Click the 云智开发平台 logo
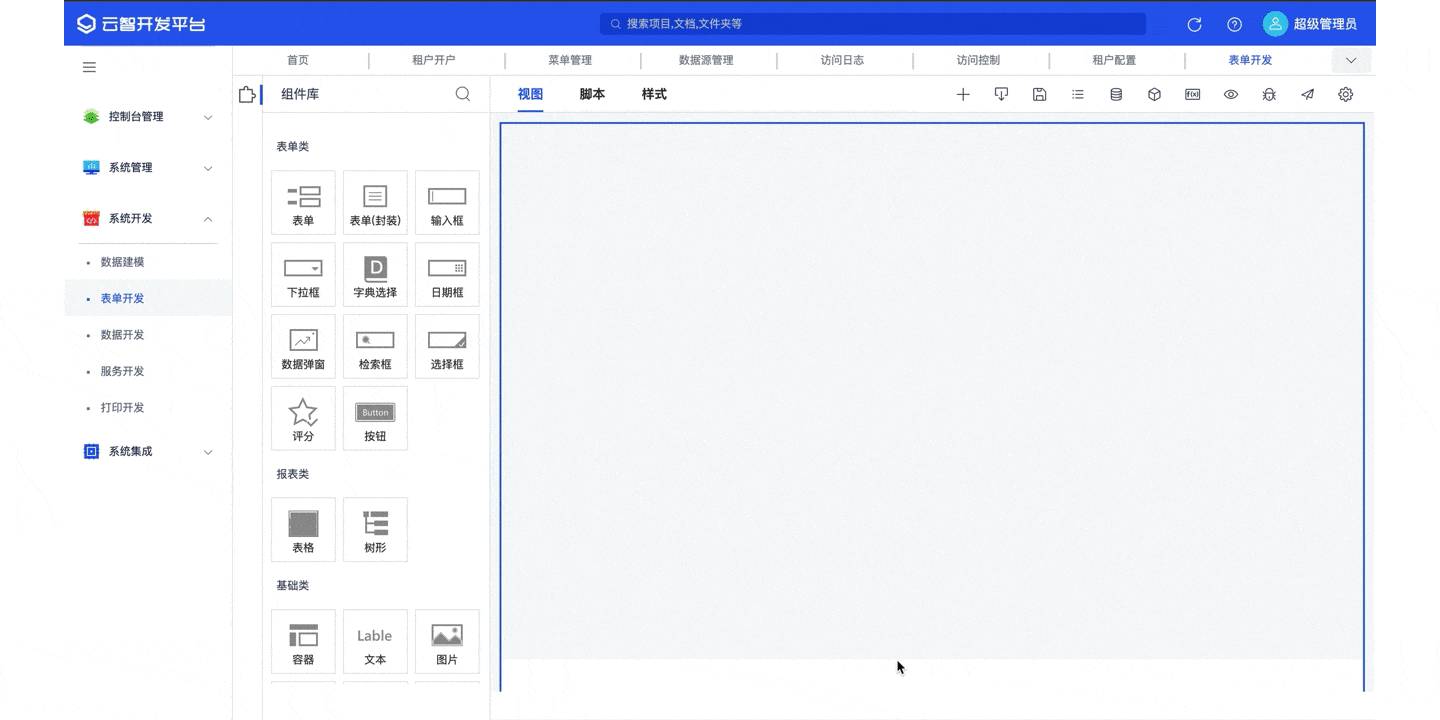The image size is (1440, 720). click(141, 24)
